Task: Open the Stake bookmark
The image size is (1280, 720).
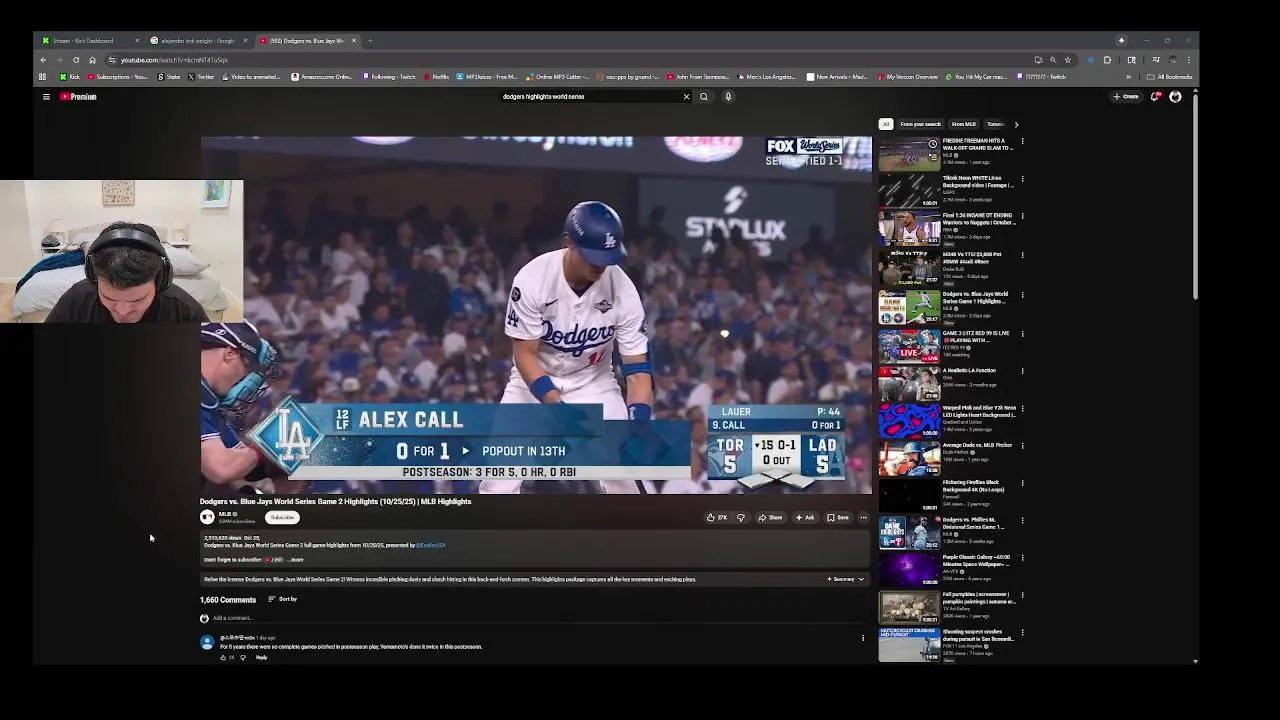Action: 169,77
